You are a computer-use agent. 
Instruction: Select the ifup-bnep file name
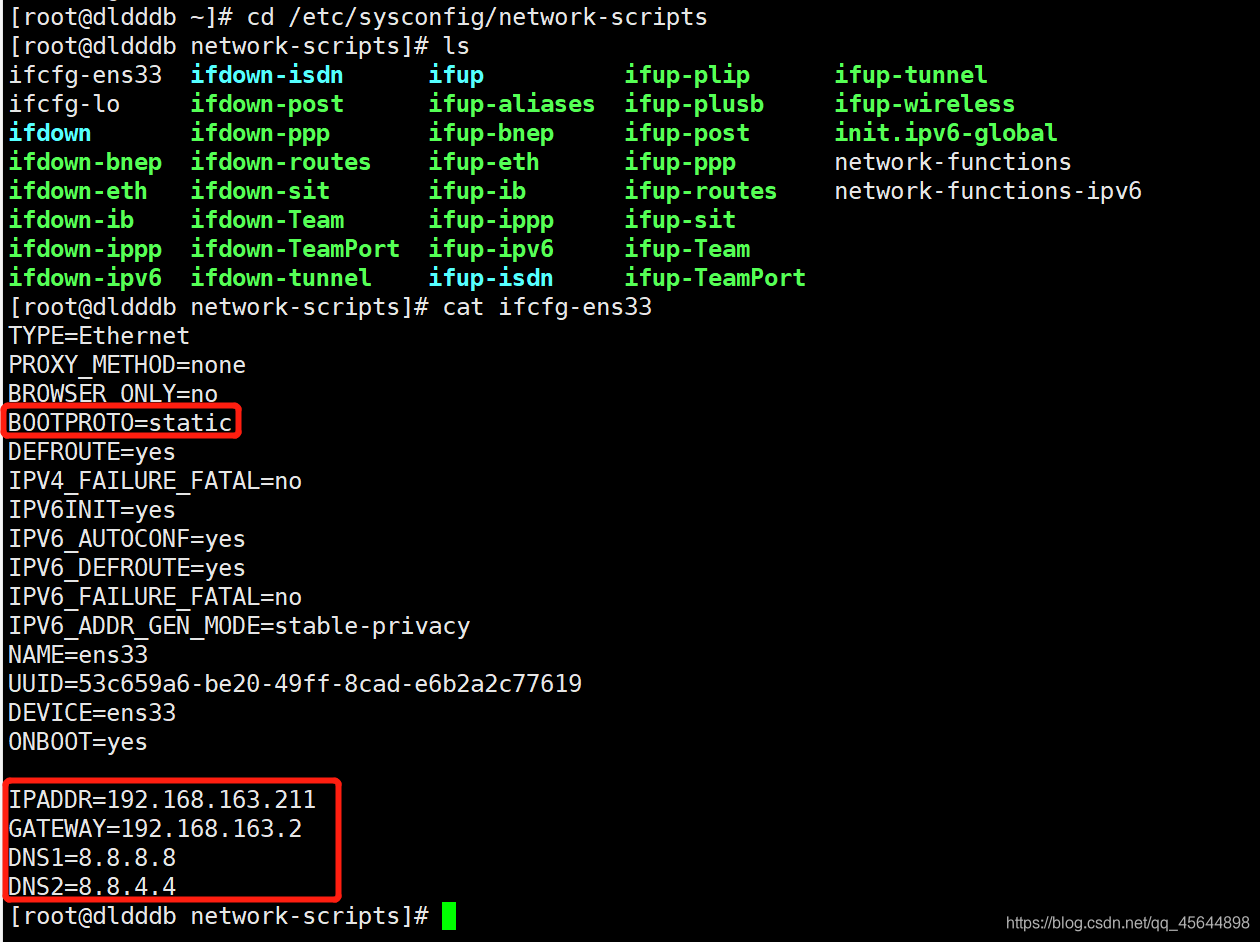(x=491, y=133)
